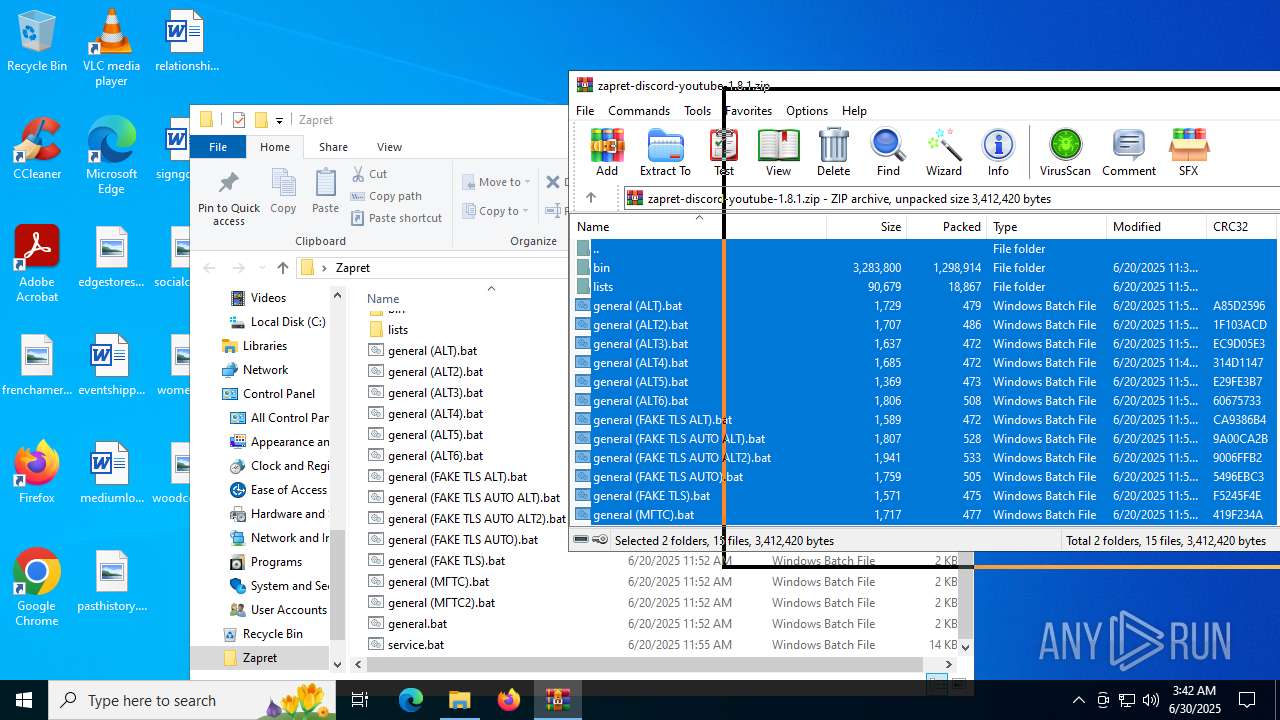
Task: Click Pin to Quick access in Explorer ribbon
Action: [x=229, y=198]
